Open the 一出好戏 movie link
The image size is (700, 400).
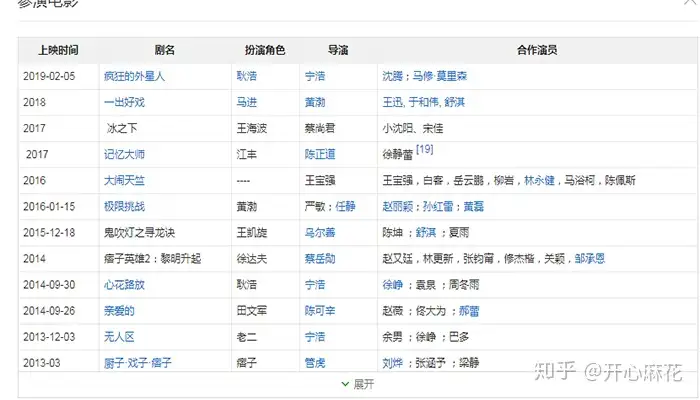124,102
